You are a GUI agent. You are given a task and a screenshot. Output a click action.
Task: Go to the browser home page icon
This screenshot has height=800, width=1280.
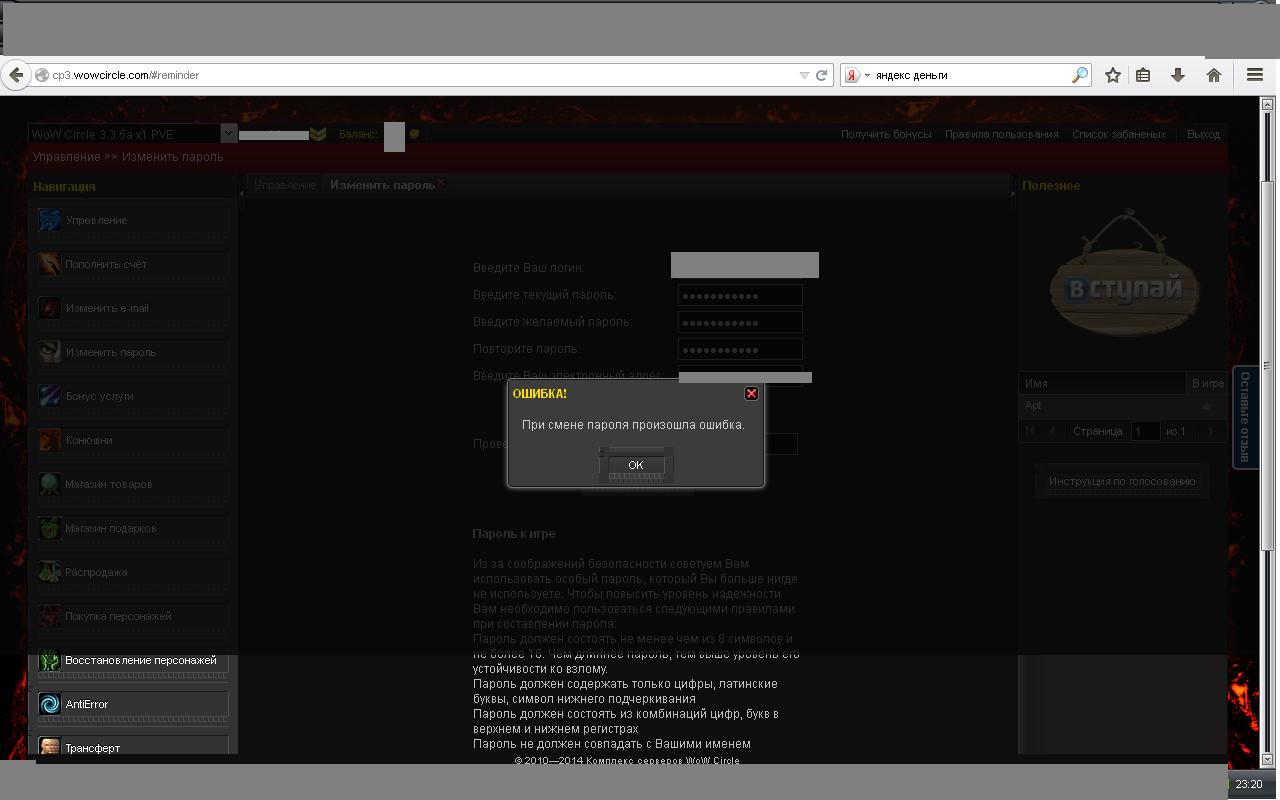point(1213,75)
